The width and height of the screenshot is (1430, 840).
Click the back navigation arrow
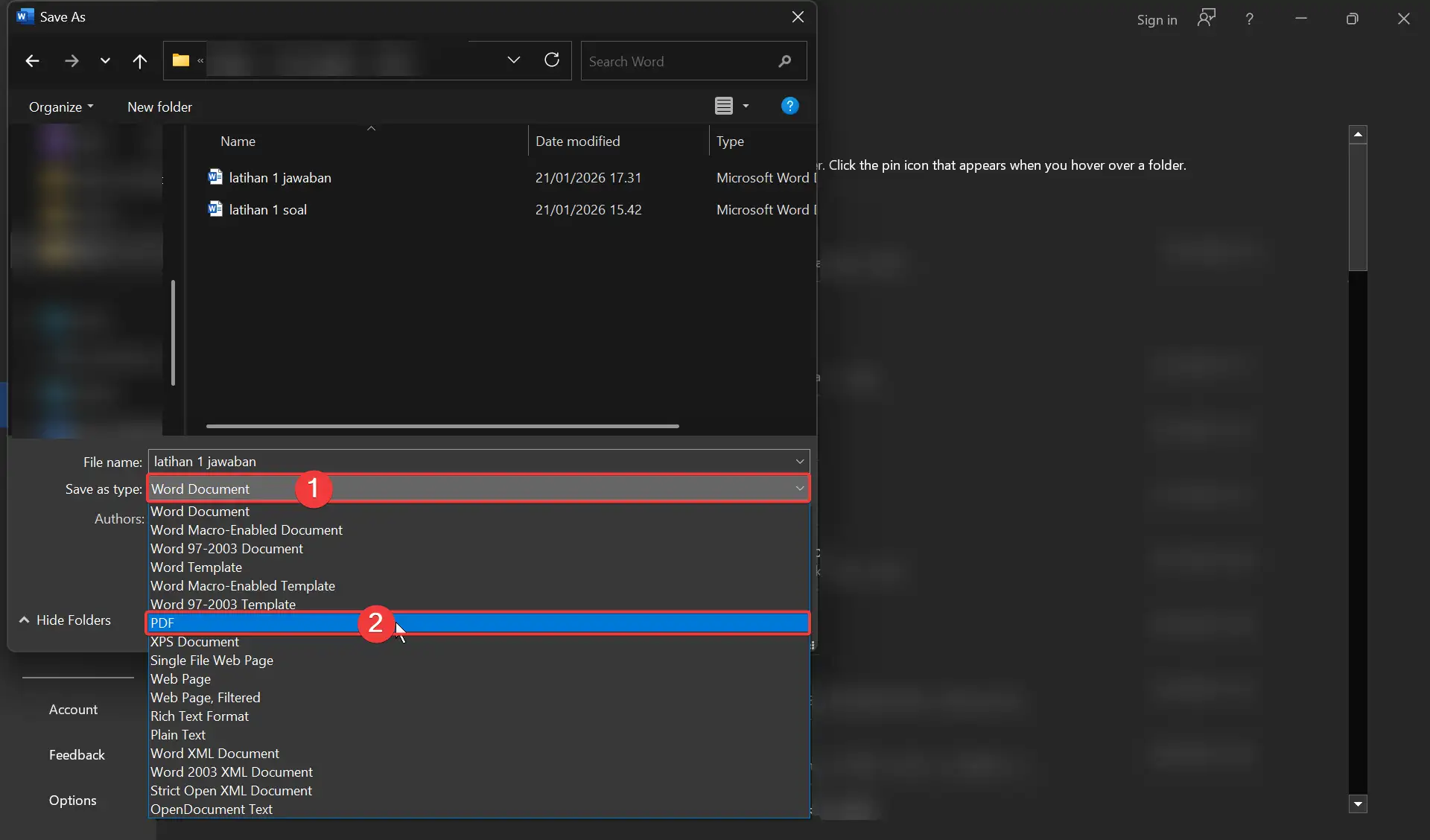[31, 61]
